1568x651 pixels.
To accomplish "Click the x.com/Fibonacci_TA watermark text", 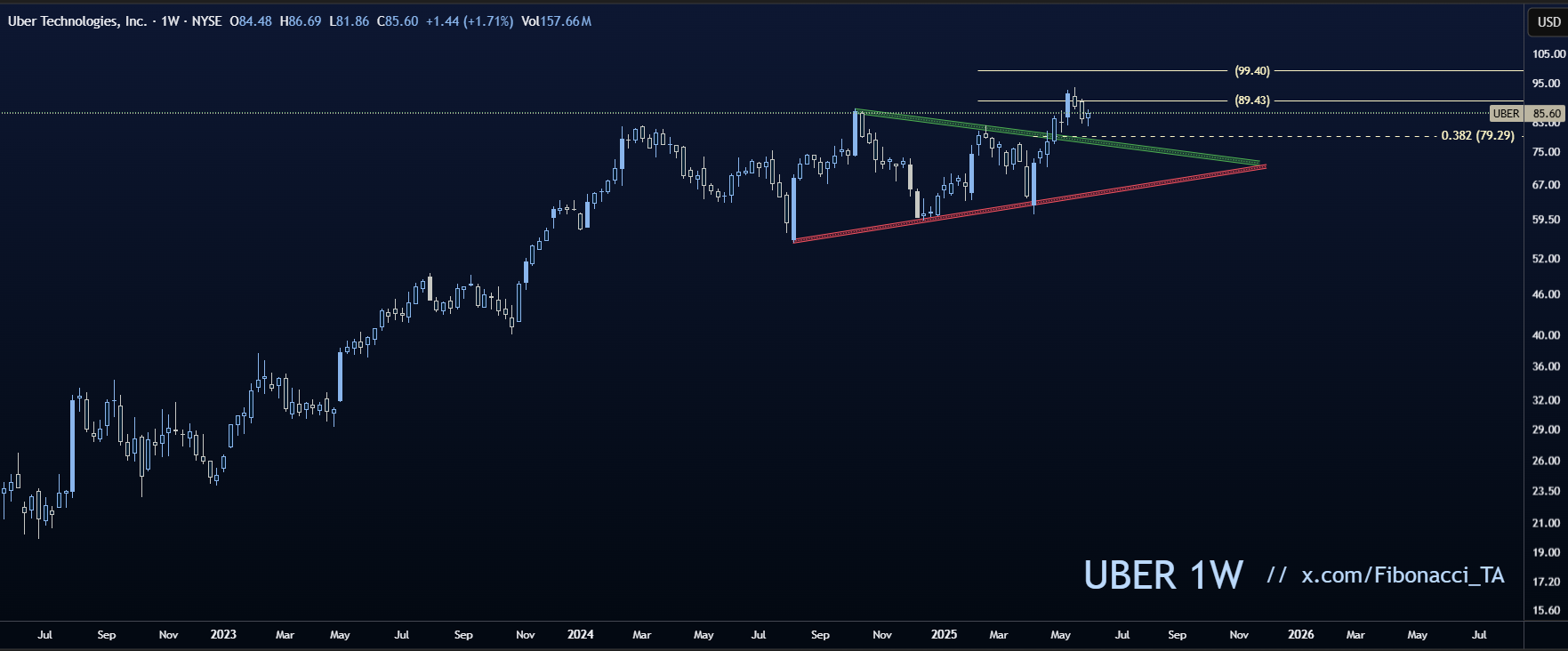I will pyautogui.click(x=1403, y=576).
